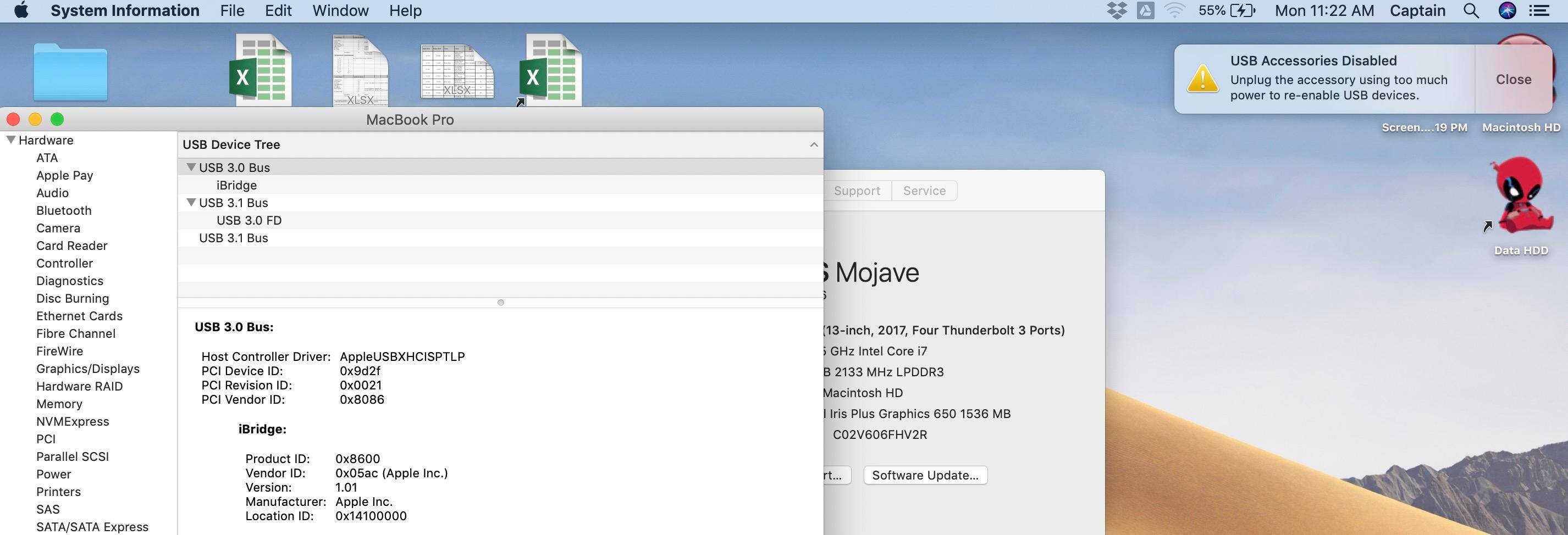Screen dimensions: 1568x535
Task: Open the Apple menu logo
Action: pos(21,10)
